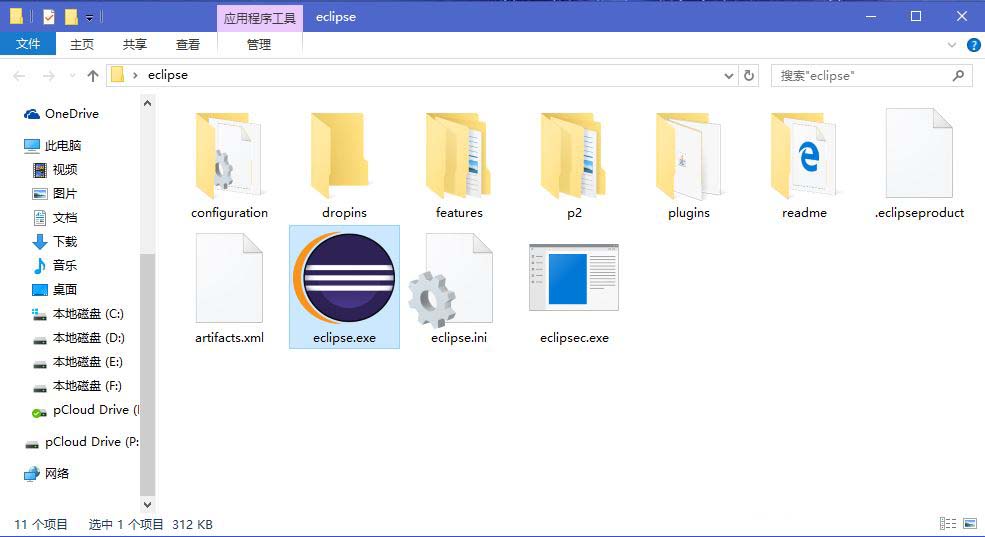Open the features folder
This screenshot has height=537, width=985.
click(459, 165)
